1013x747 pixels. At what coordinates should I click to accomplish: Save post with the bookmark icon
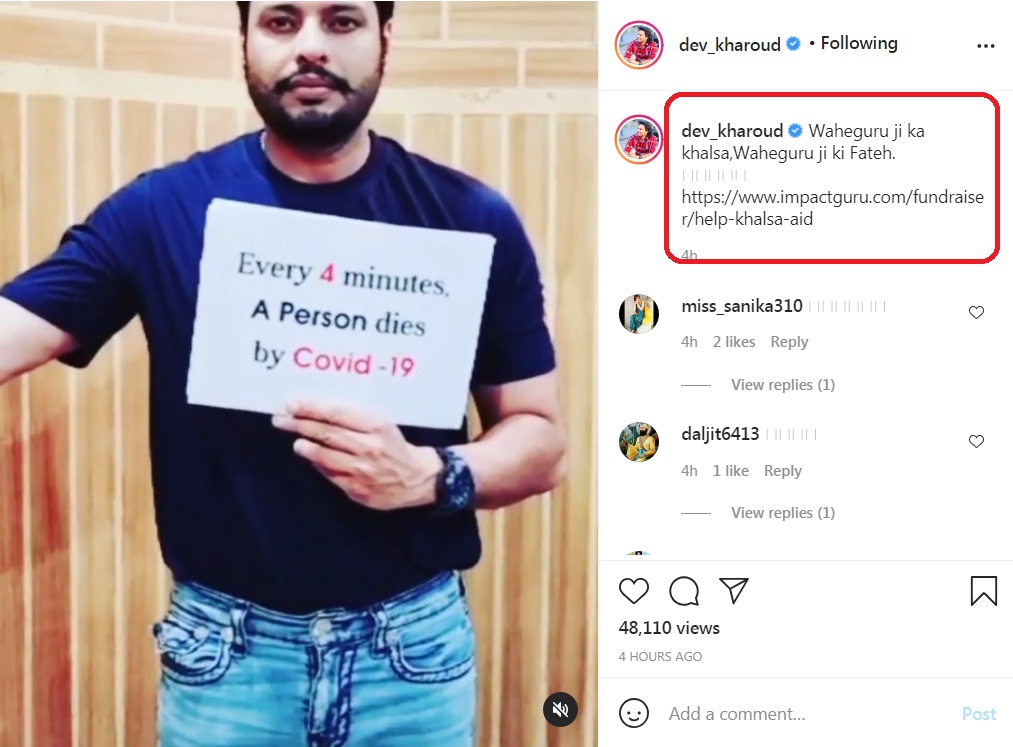(984, 591)
